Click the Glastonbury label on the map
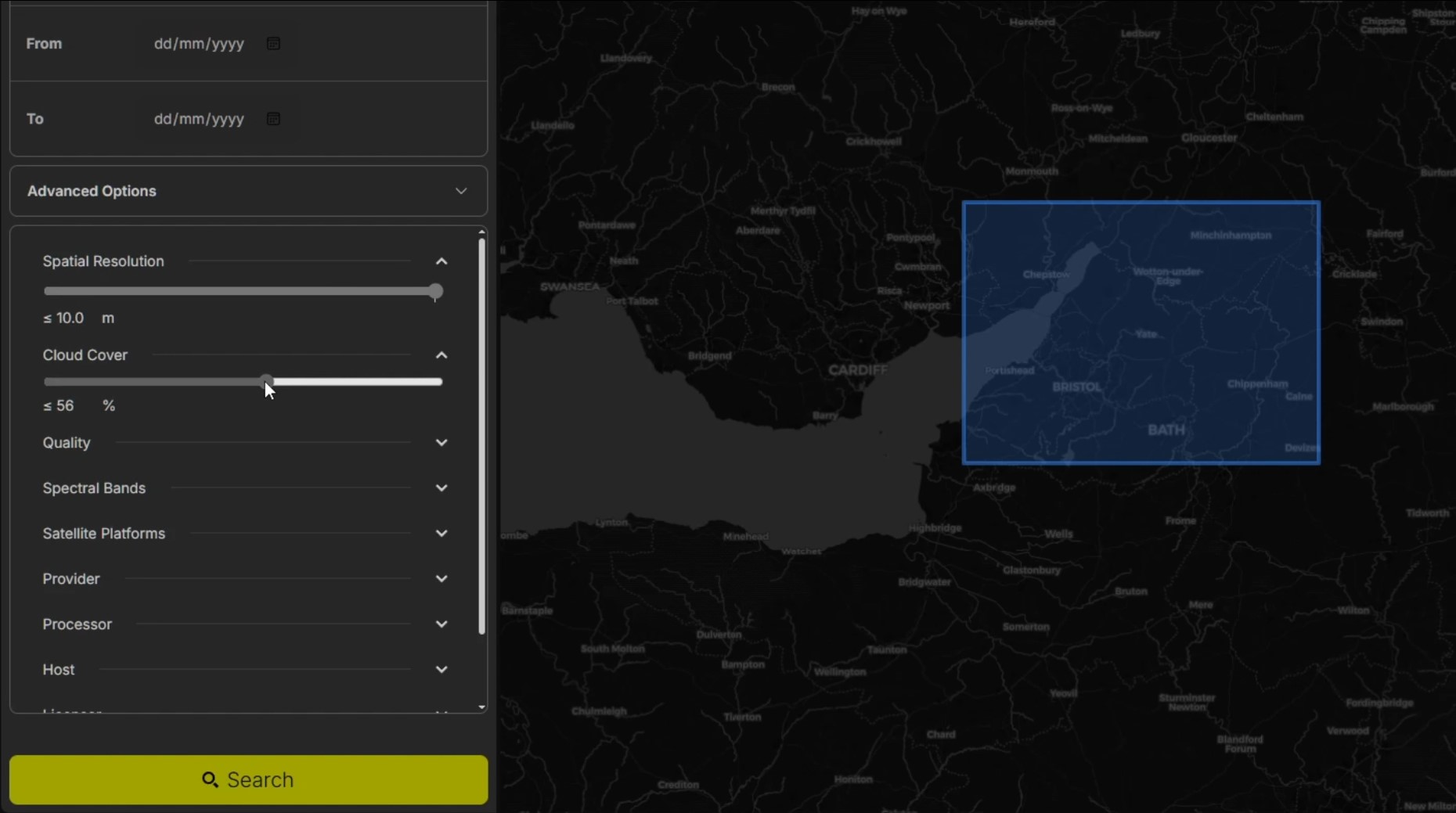This screenshot has height=813, width=1456. [x=1032, y=570]
